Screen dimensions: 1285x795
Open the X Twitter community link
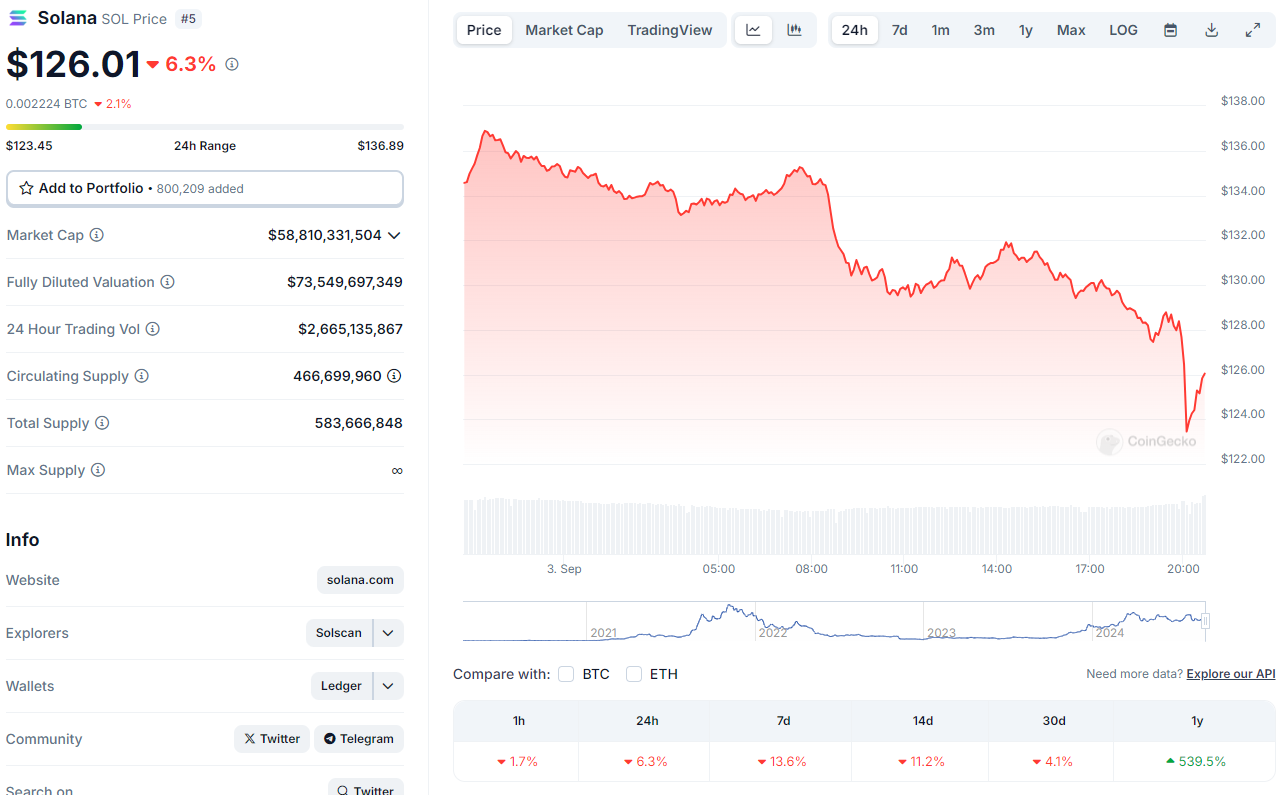click(x=272, y=739)
